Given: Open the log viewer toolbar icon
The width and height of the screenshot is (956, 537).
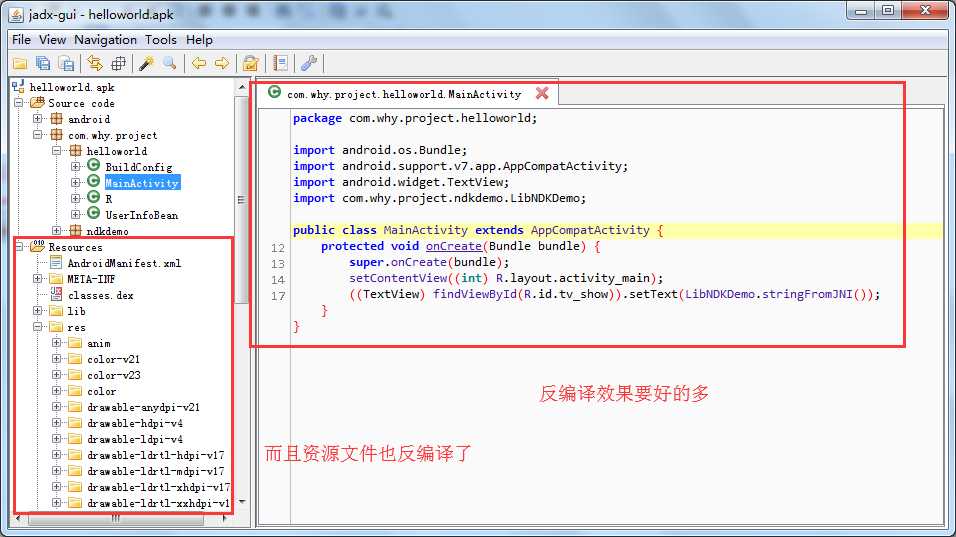Looking at the screenshot, I should click(x=280, y=63).
